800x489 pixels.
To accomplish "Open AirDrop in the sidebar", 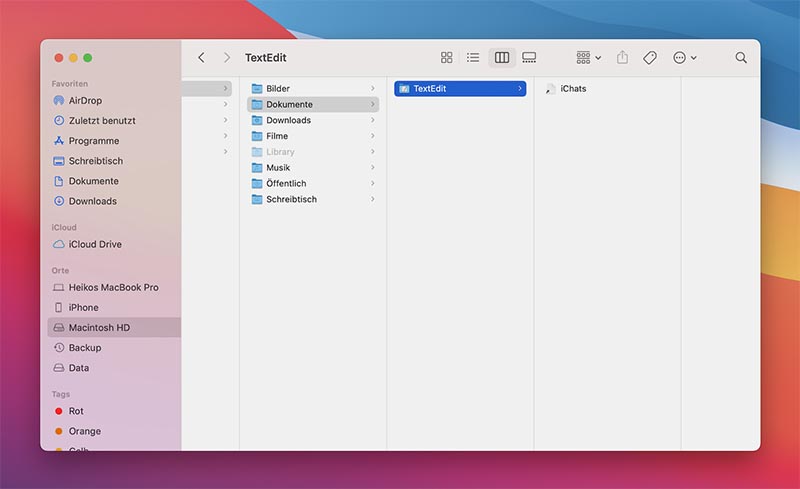I will coord(85,101).
